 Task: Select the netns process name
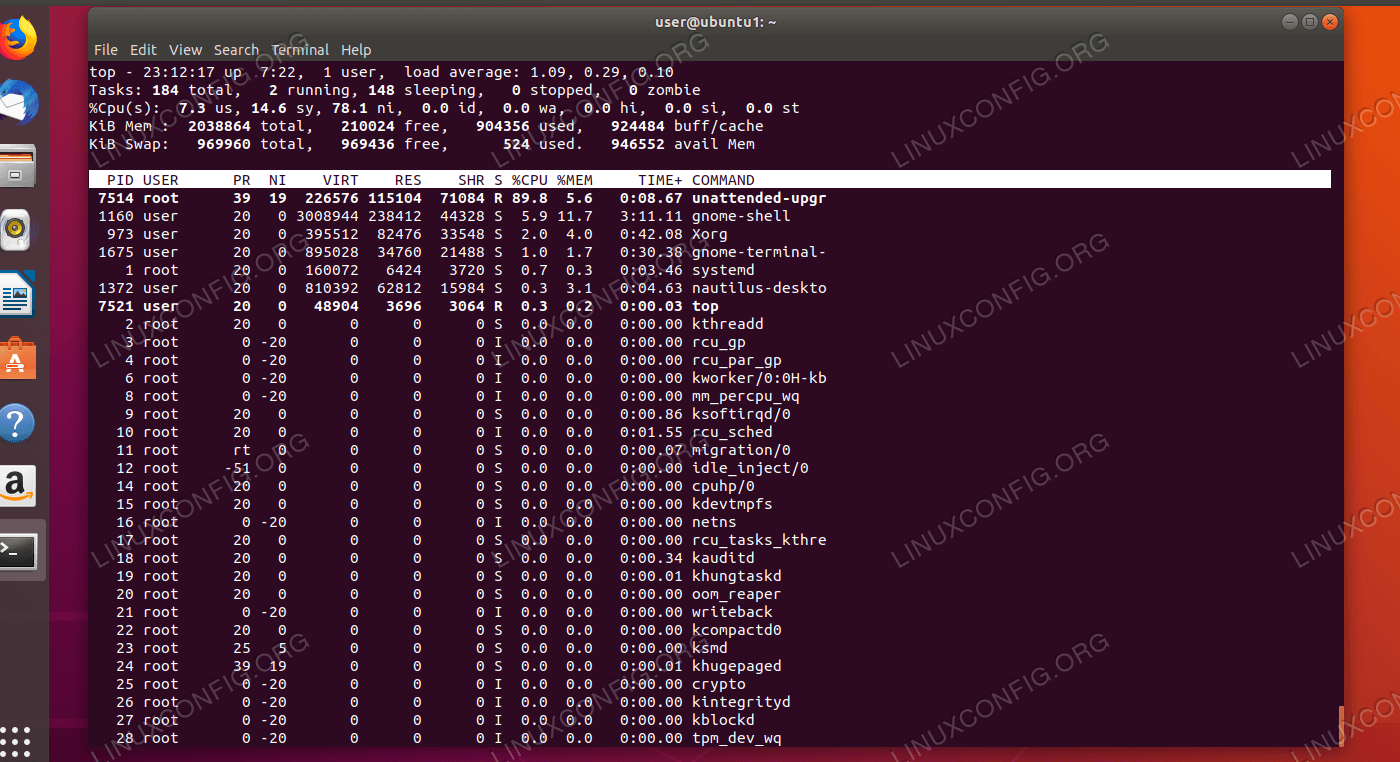(x=714, y=522)
